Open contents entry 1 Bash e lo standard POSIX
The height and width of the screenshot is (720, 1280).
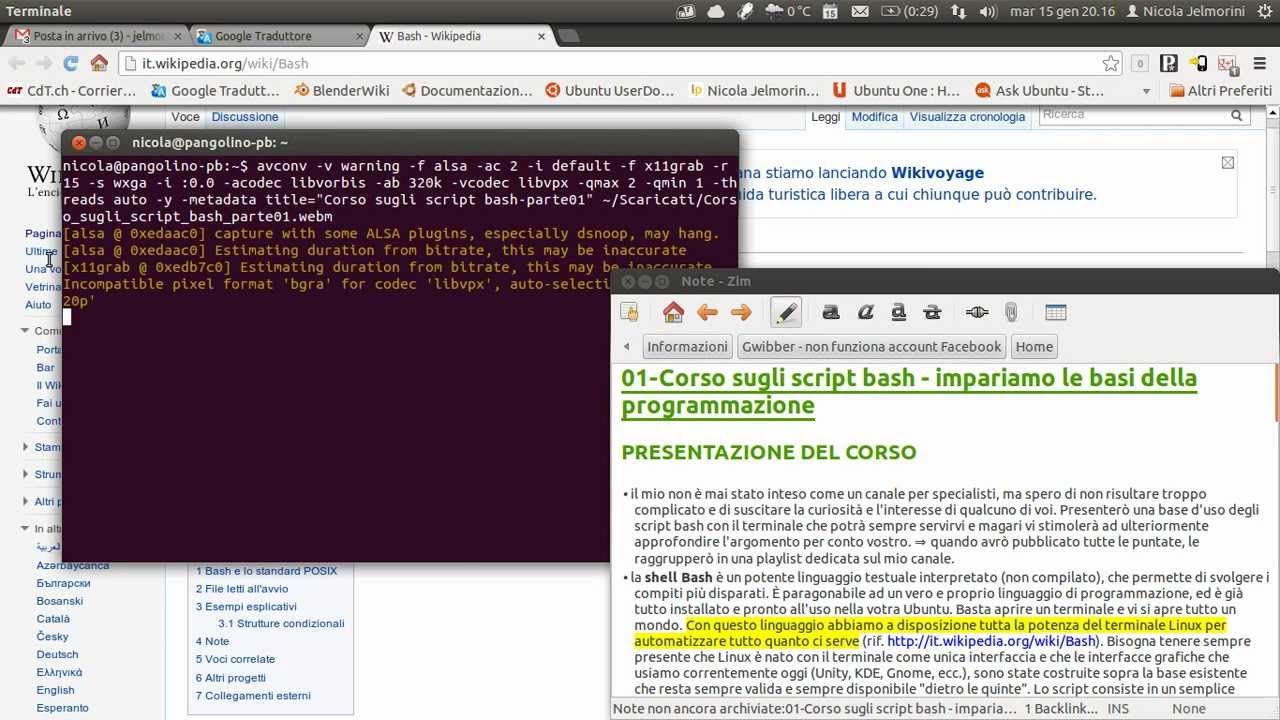(x=266, y=571)
